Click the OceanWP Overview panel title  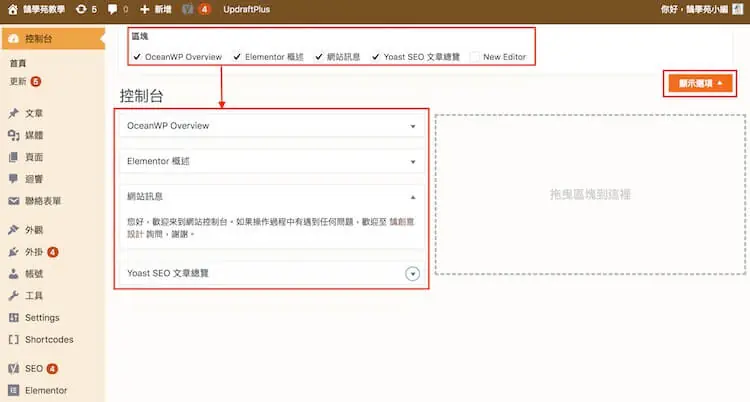168,125
